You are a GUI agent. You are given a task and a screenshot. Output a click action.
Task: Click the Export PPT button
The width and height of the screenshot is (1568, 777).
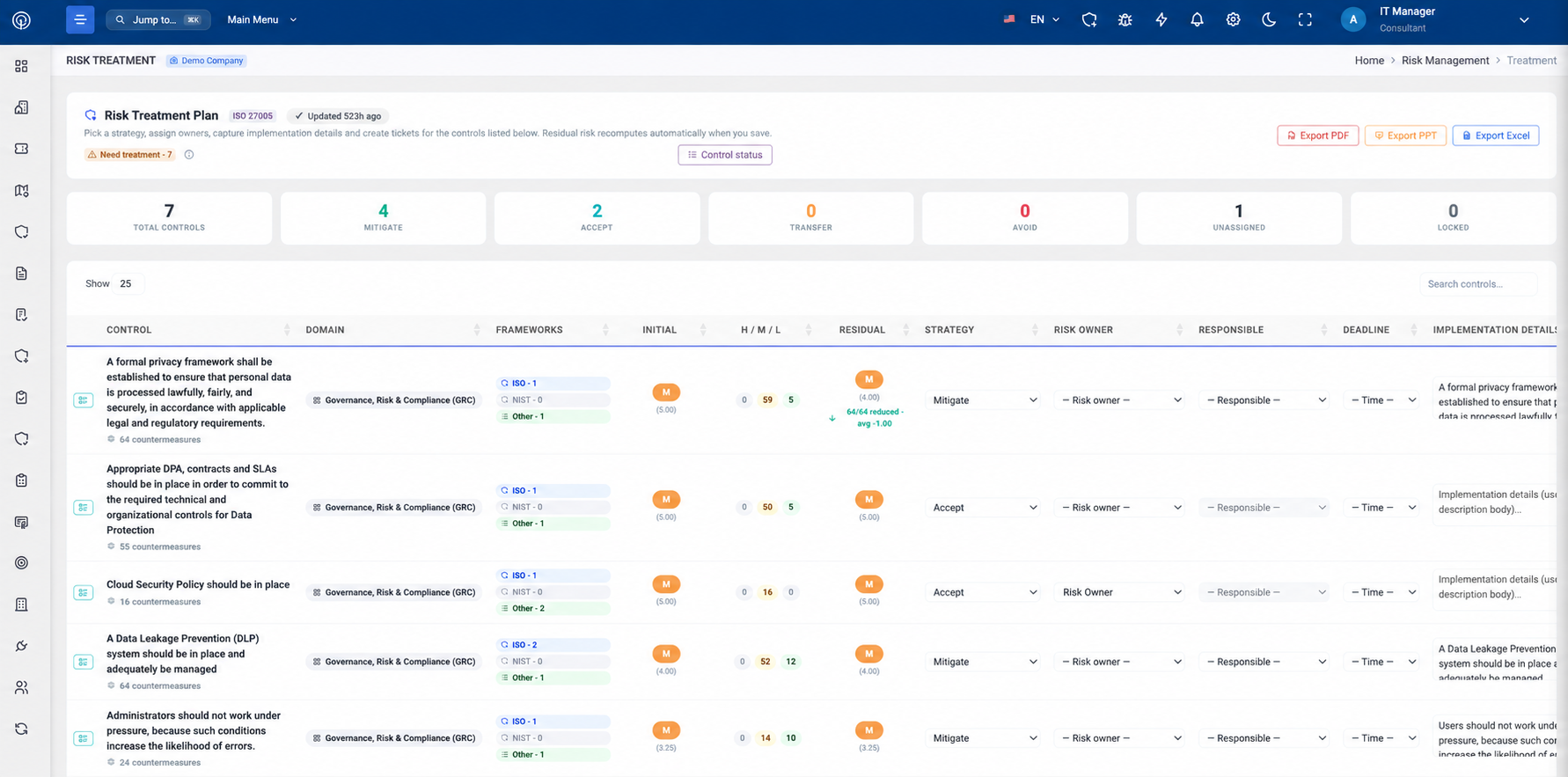1405,136
